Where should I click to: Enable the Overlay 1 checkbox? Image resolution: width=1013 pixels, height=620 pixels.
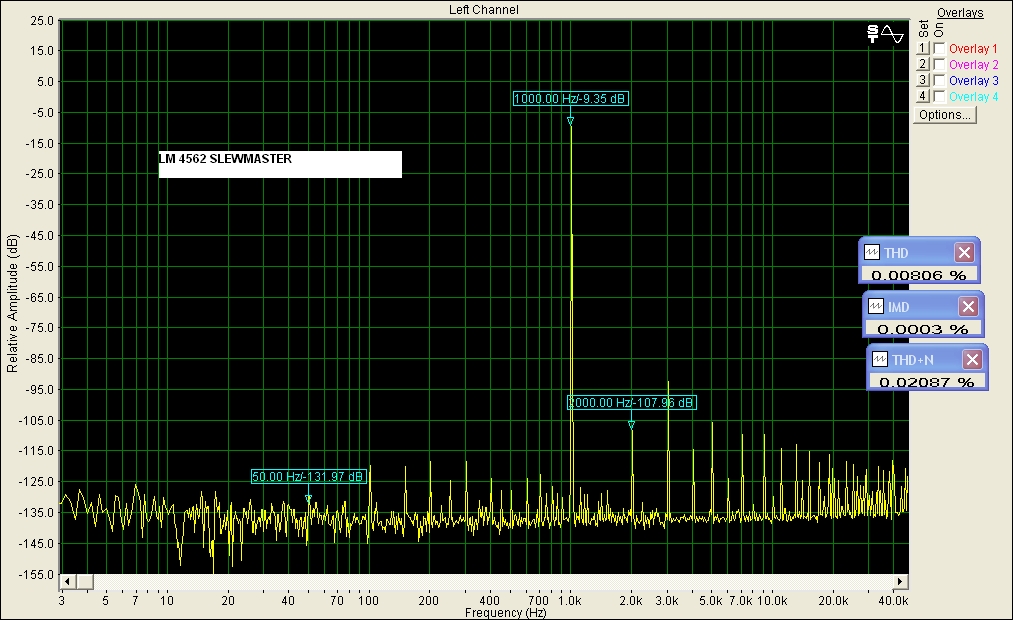939,48
